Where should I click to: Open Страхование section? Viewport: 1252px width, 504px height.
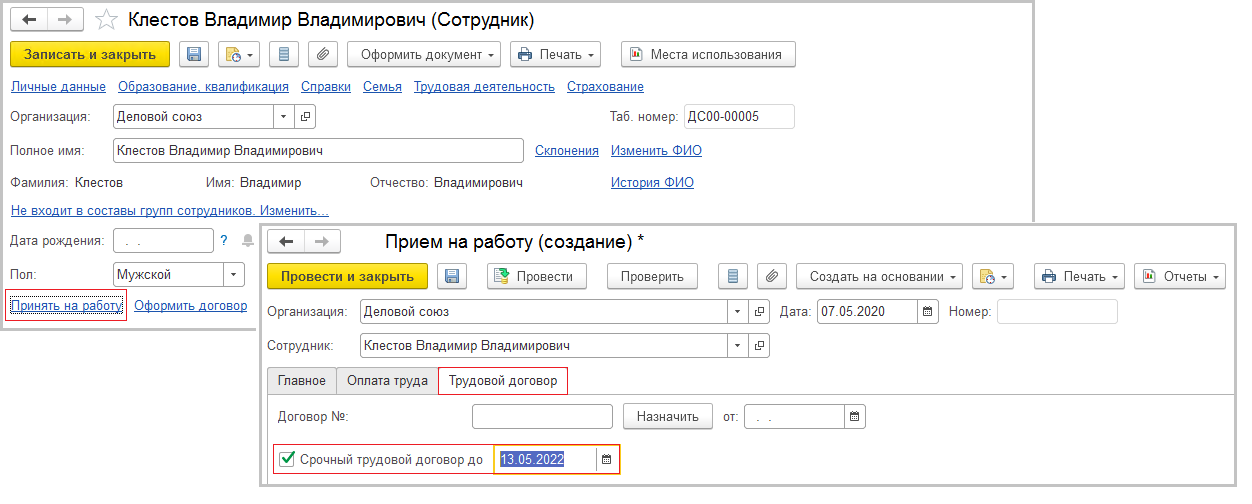click(605, 87)
